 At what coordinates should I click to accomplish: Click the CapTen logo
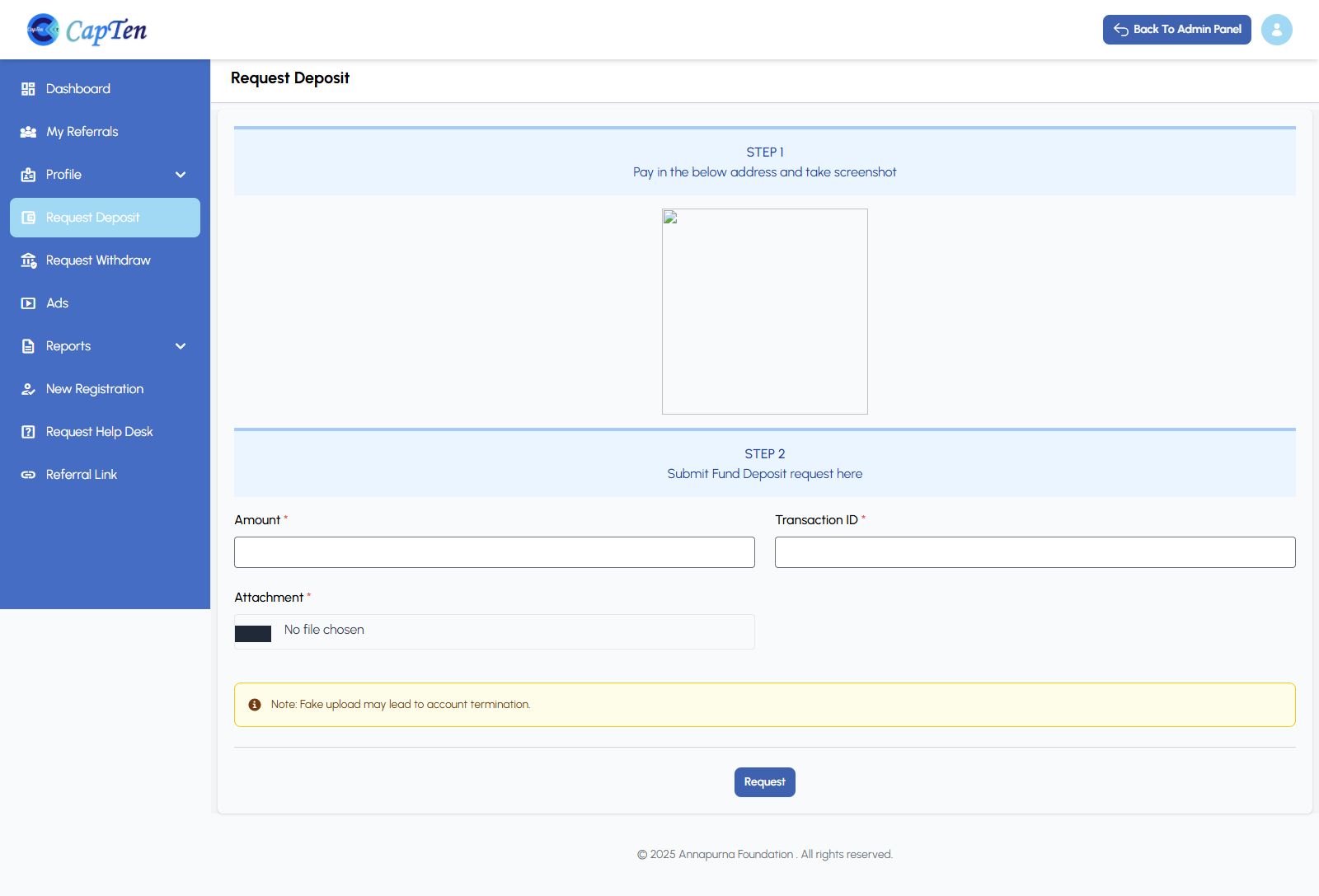click(x=87, y=30)
